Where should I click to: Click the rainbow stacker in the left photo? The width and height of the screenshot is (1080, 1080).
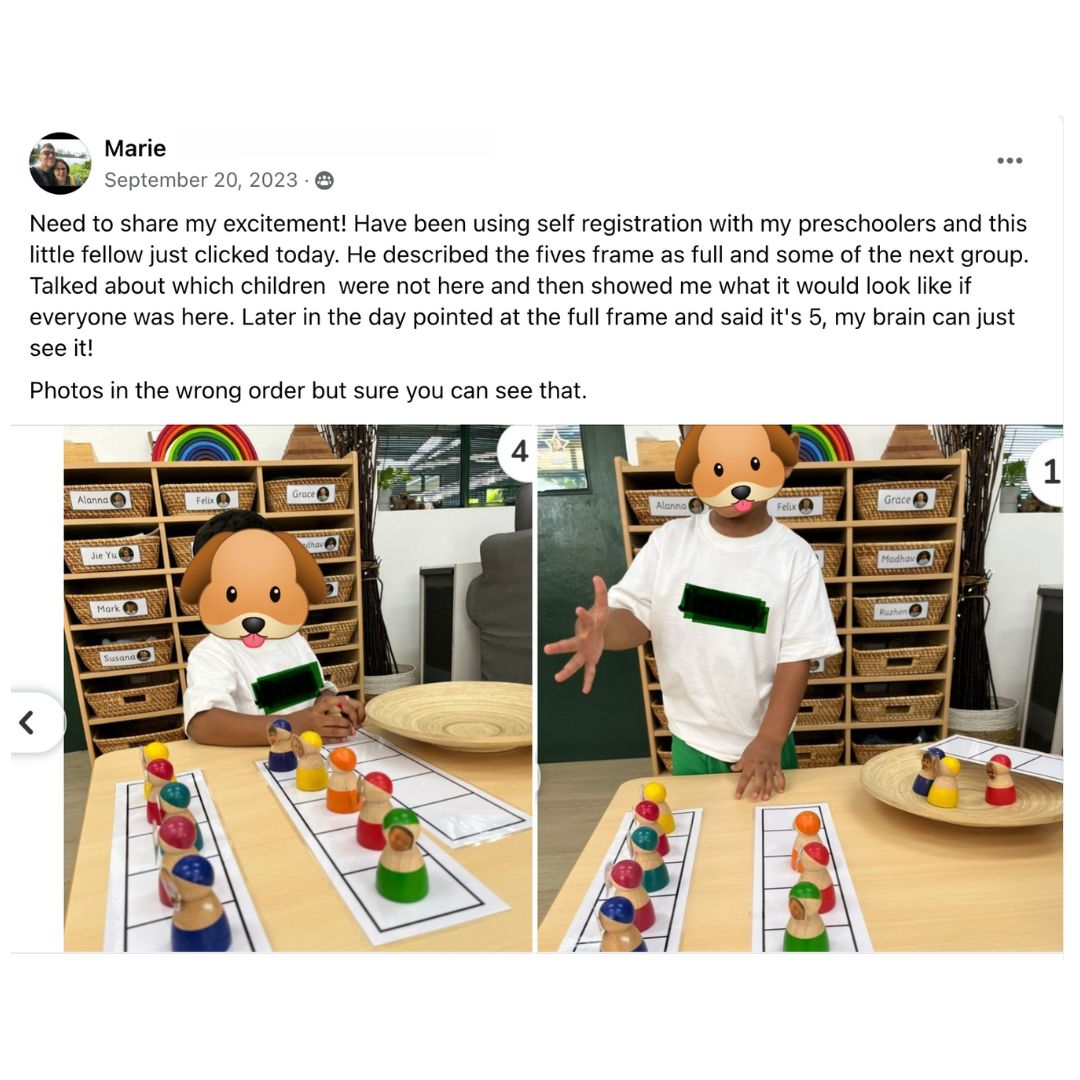click(204, 443)
